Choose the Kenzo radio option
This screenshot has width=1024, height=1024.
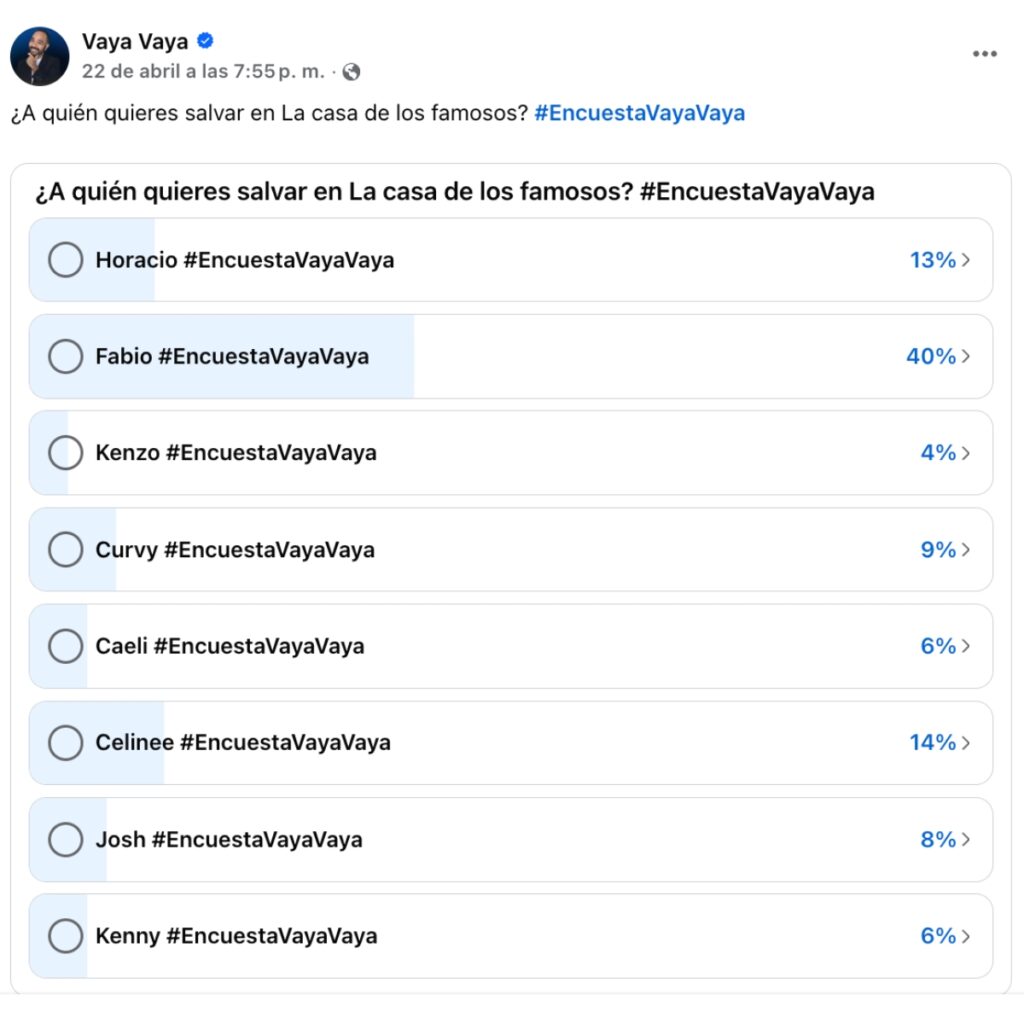click(65, 453)
